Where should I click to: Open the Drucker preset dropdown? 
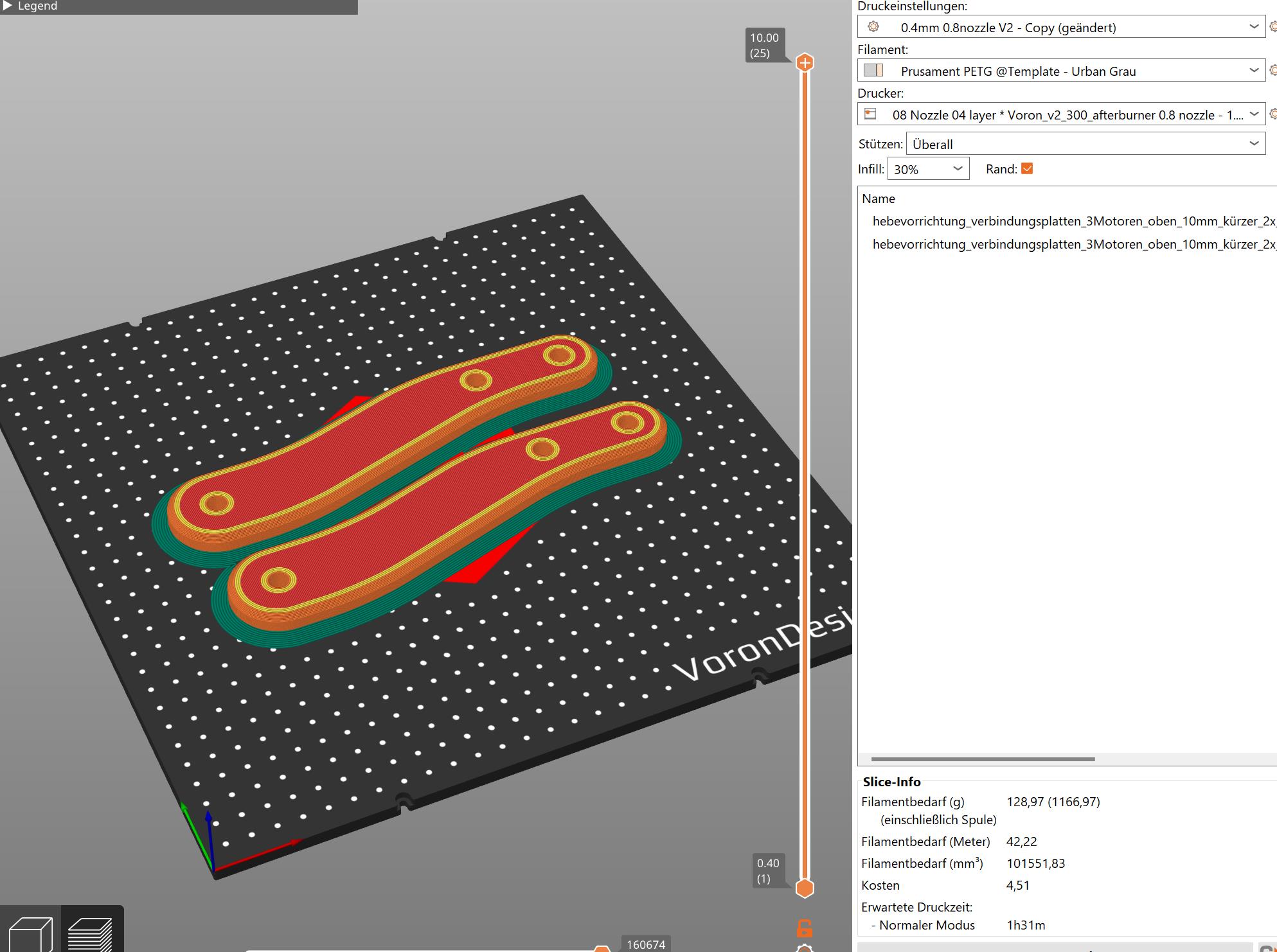pyautogui.click(x=1061, y=114)
